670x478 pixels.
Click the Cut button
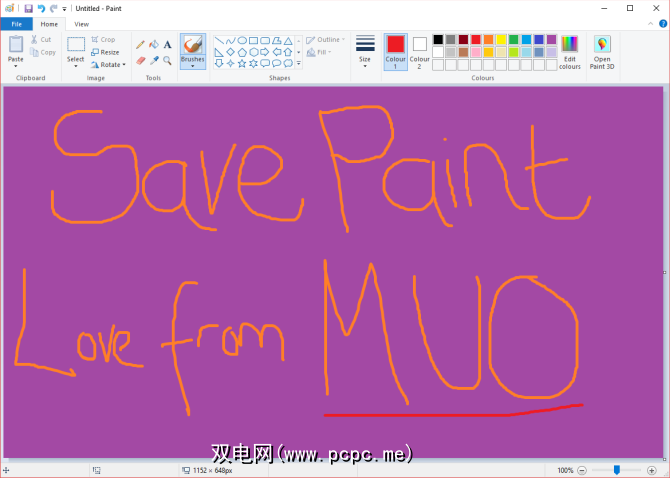click(x=41, y=39)
